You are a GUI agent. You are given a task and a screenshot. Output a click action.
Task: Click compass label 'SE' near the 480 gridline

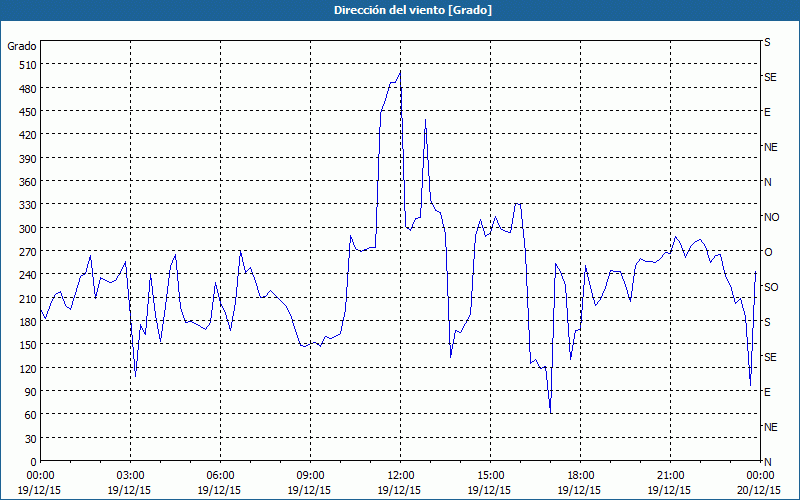(x=770, y=77)
